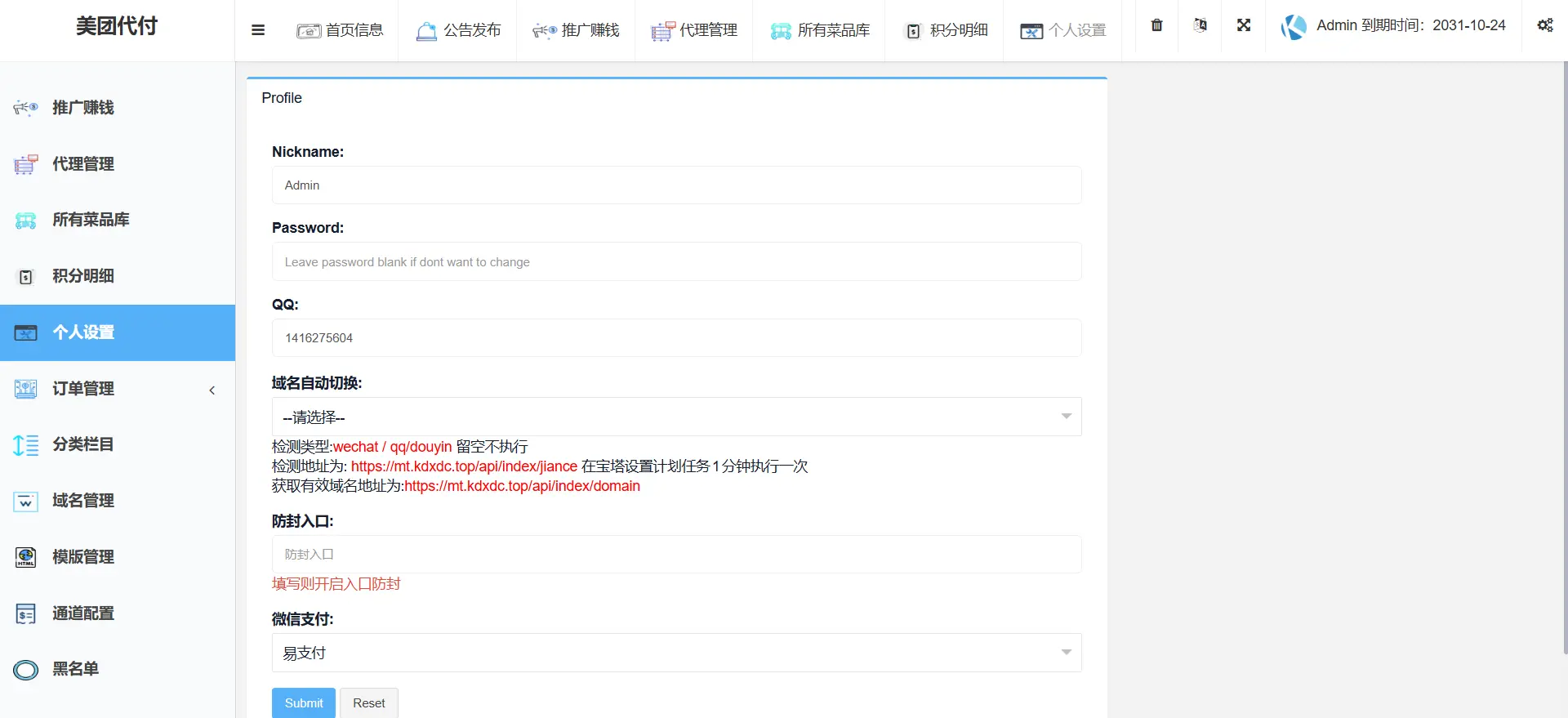1568x718 pixels.
Task: Toggle the hamburger sidebar menu icon
Action: 258,30
